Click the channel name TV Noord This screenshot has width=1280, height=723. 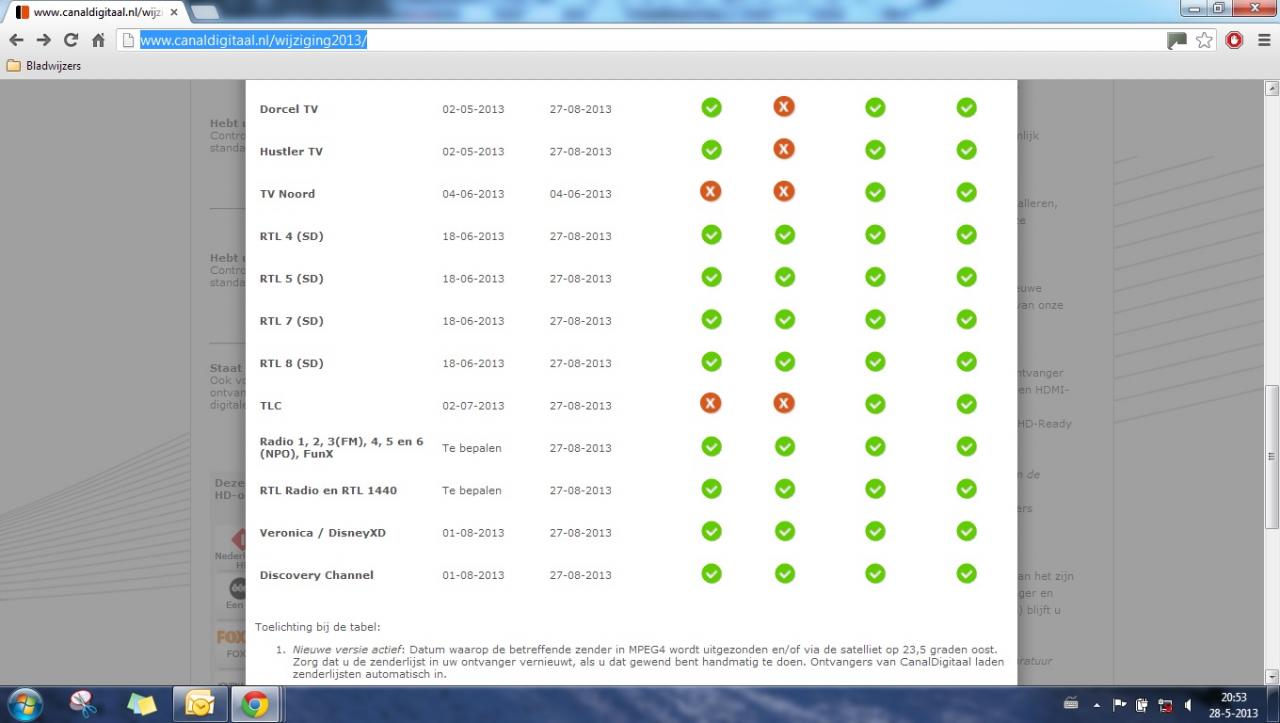[287, 194]
